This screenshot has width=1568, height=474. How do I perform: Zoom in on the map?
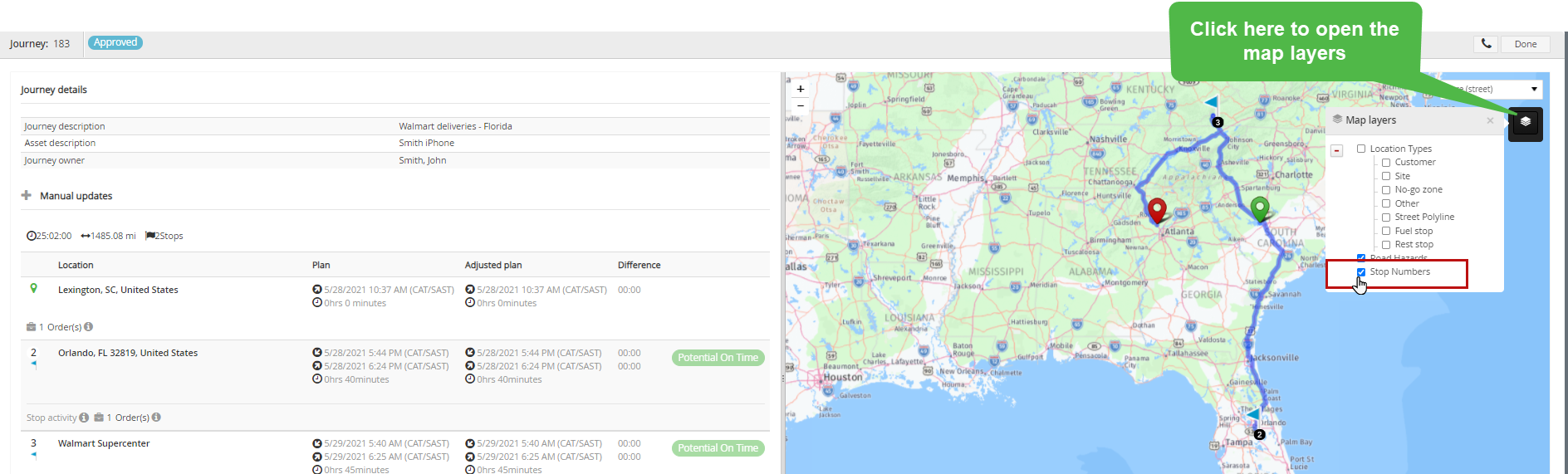click(801, 89)
